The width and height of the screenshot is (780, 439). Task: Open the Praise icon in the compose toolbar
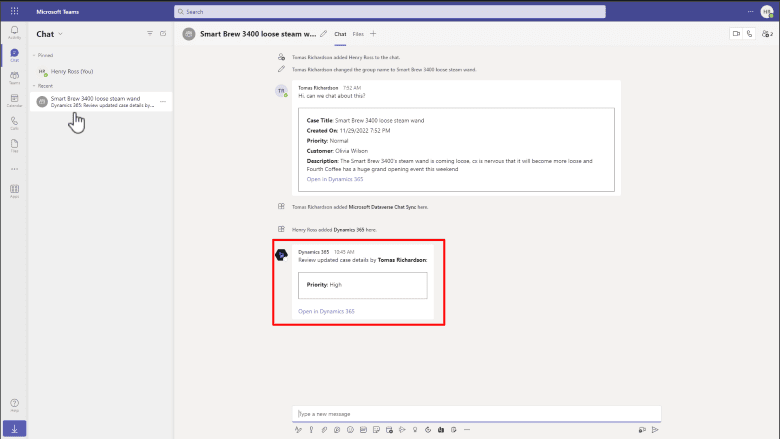(x=415, y=430)
